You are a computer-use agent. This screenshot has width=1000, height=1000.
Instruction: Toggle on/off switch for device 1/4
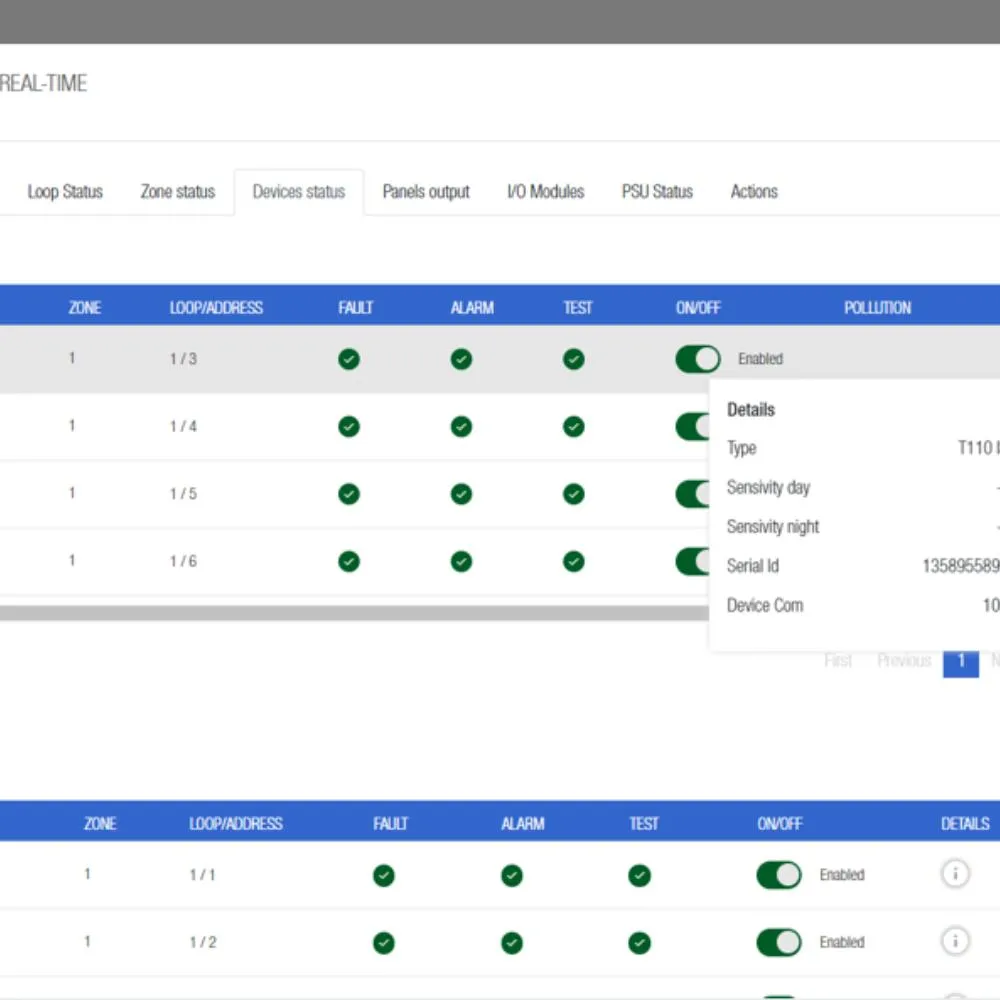pyautogui.click(x=693, y=427)
